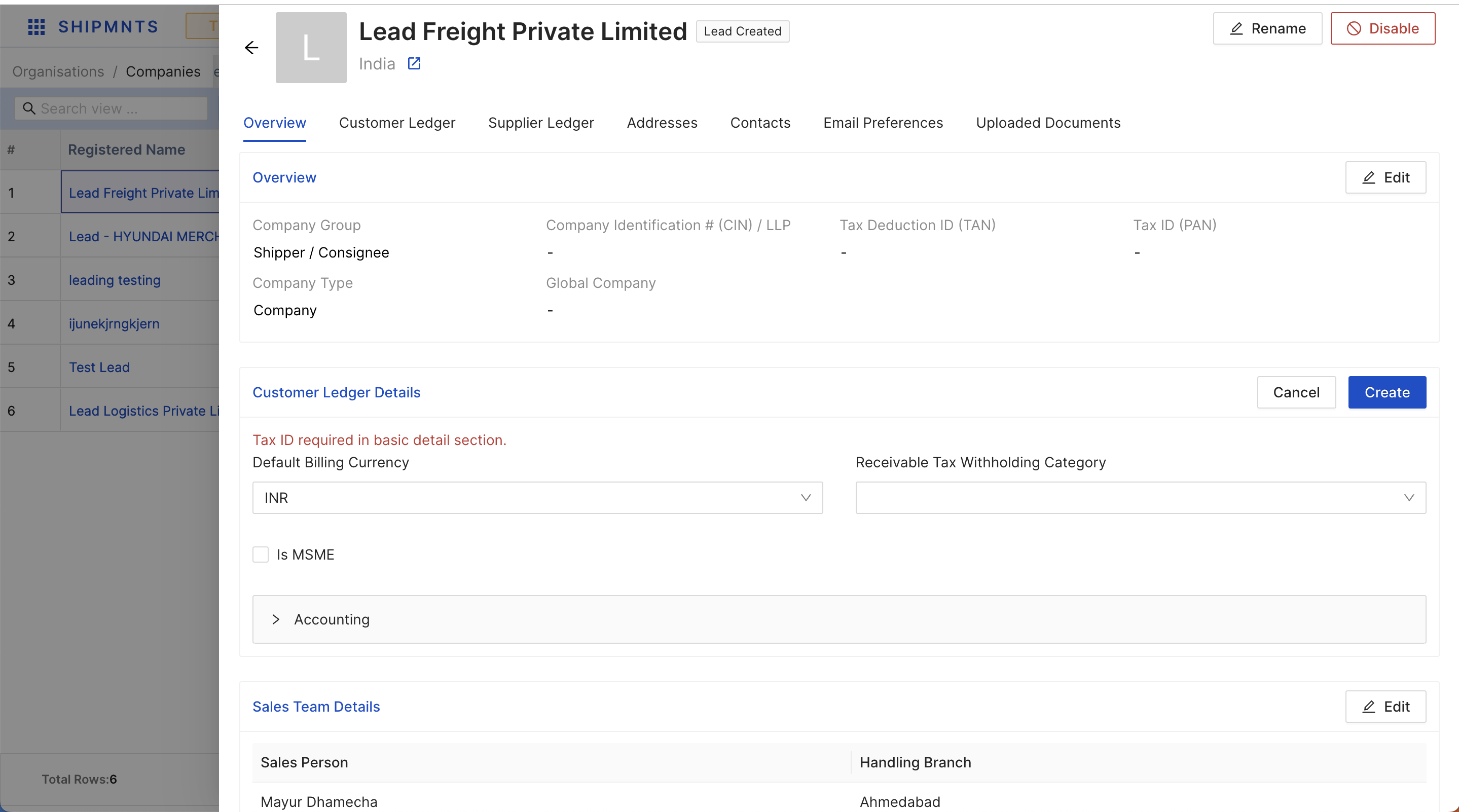Image resolution: width=1459 pixels, height=812 pixels.
Task: Toggle the Is MSME checkbox
Action: point(261,555)
